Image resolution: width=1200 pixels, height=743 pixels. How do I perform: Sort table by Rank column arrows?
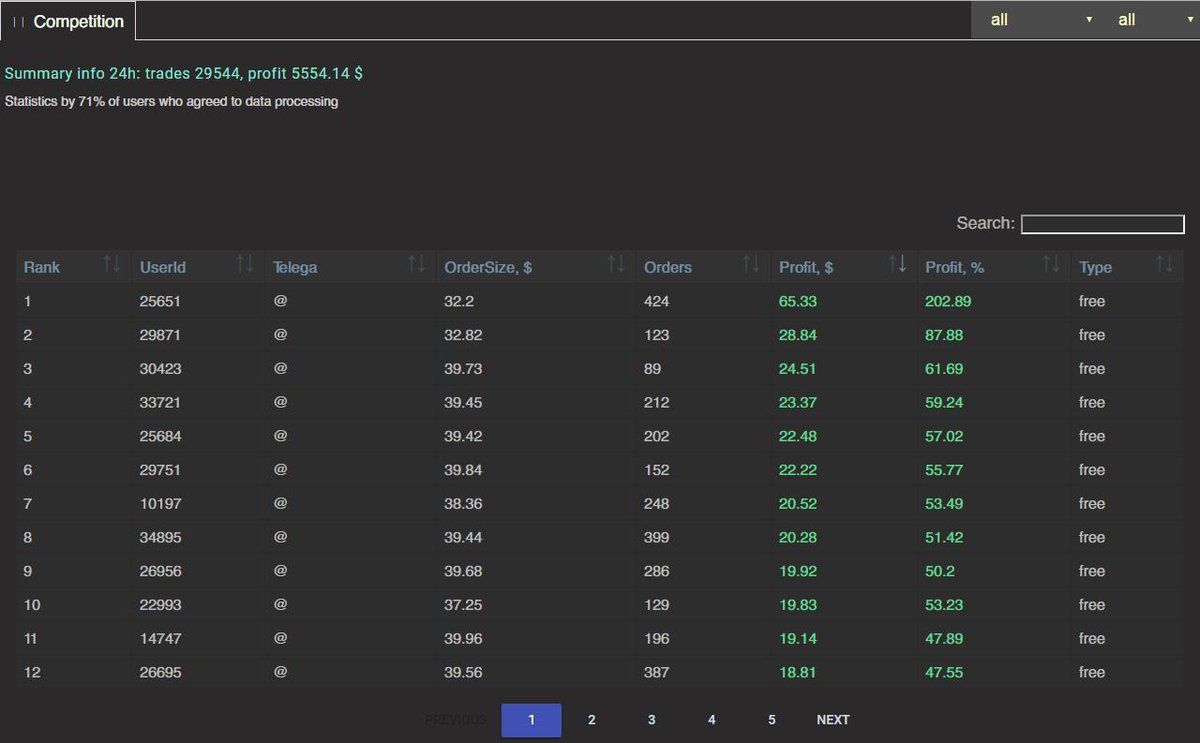(112, 264)
